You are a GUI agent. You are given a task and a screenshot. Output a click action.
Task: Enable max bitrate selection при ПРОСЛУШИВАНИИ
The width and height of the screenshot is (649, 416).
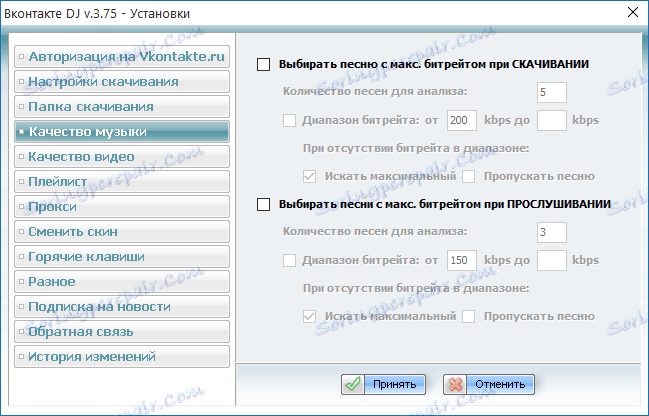264,204
